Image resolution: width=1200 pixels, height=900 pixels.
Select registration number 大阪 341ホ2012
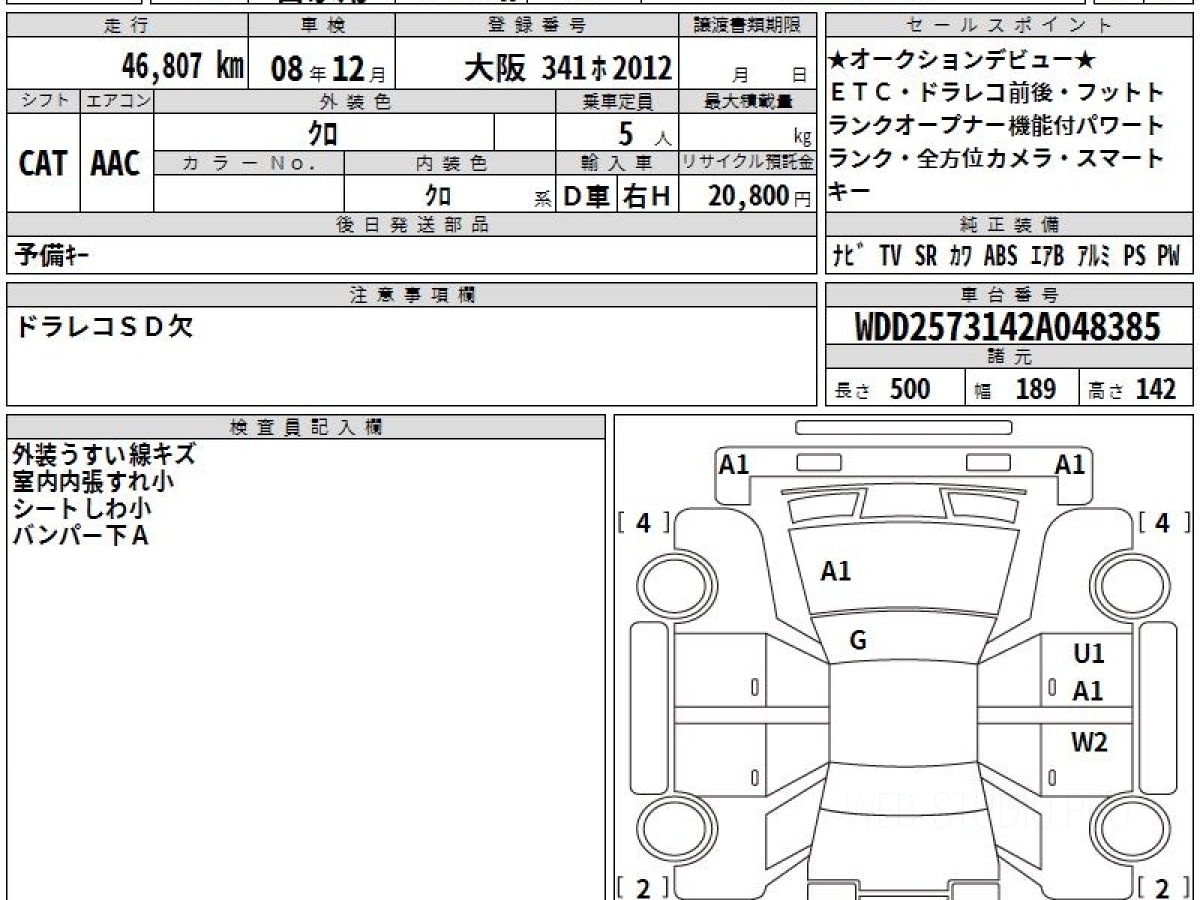568,67
